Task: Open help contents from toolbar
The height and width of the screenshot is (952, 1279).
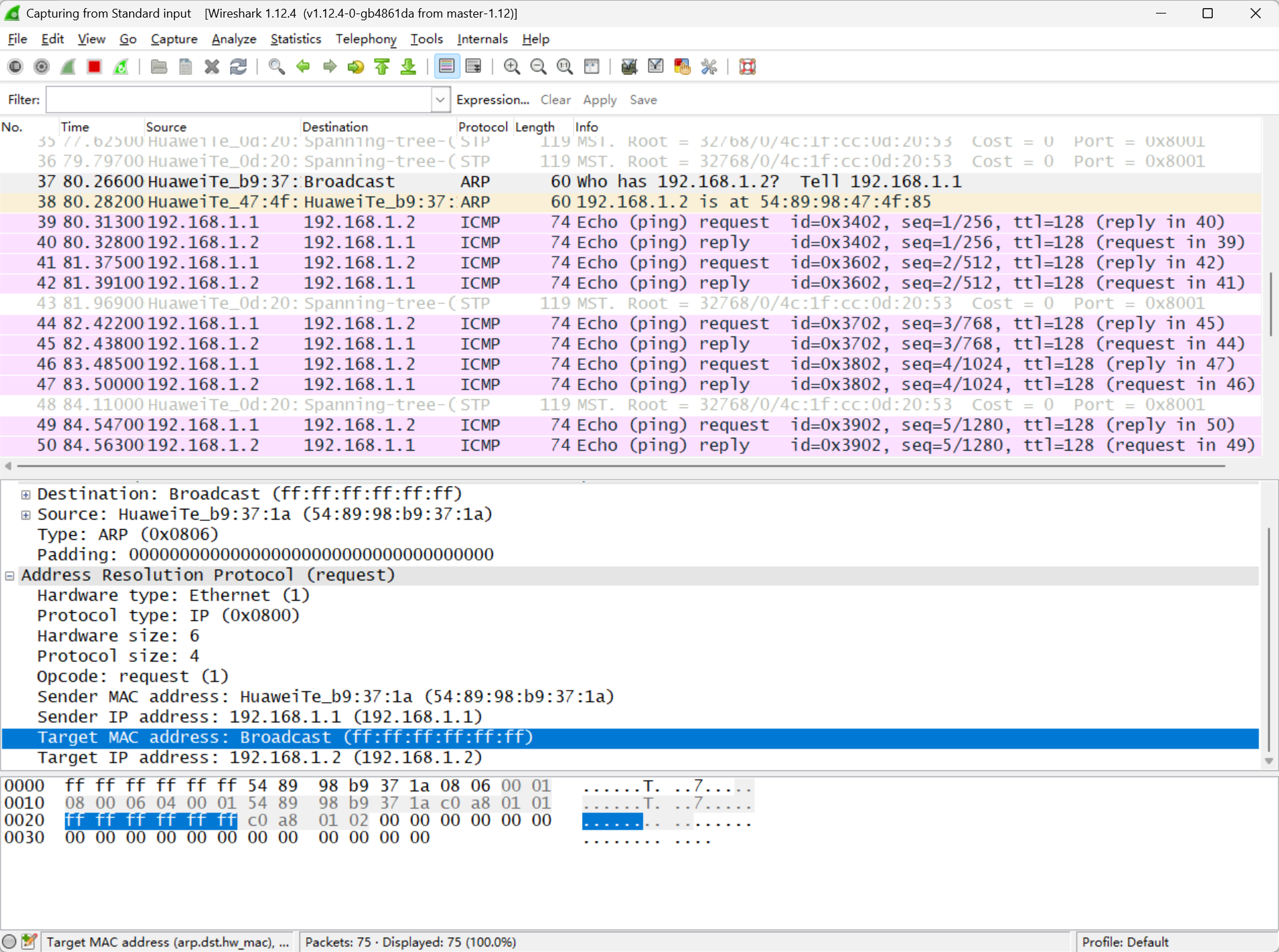Action: tap(747, 66)
